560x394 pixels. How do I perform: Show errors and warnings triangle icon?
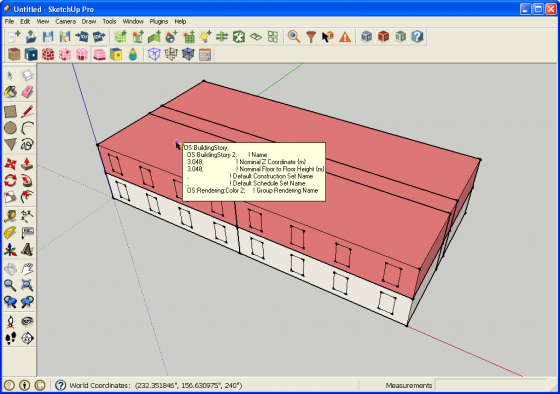click(345, 37)
